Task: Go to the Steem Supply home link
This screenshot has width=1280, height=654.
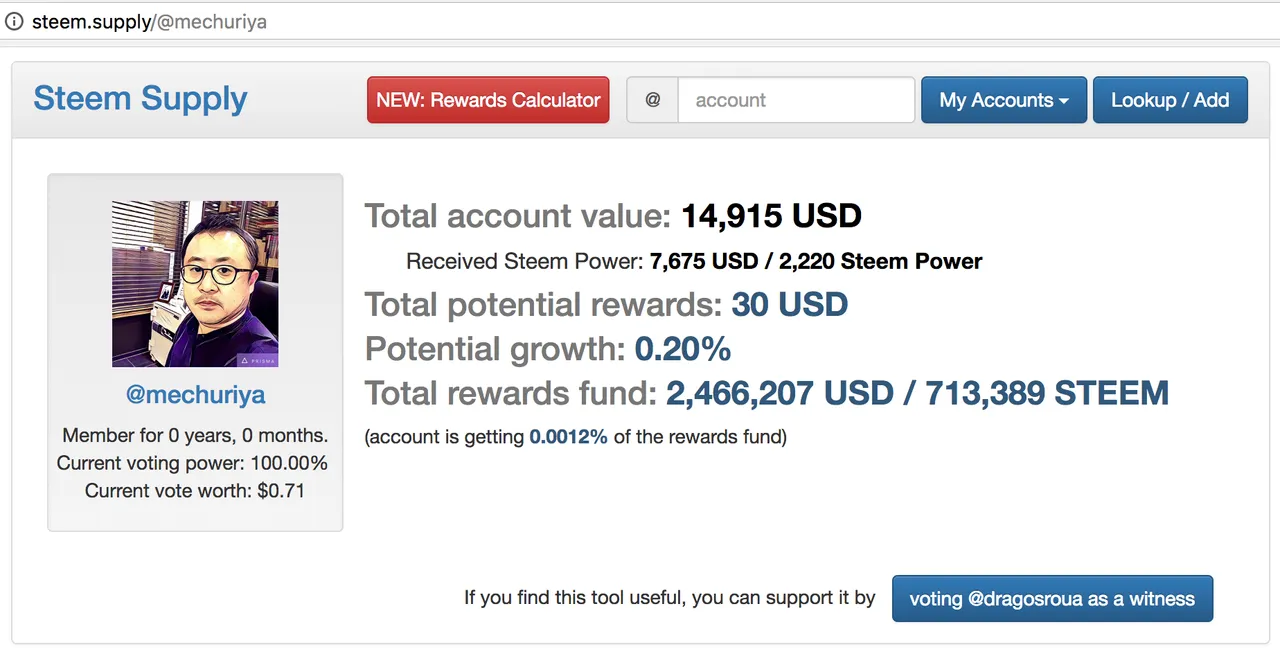Action: pyautogui.click(x=140, y=99)
